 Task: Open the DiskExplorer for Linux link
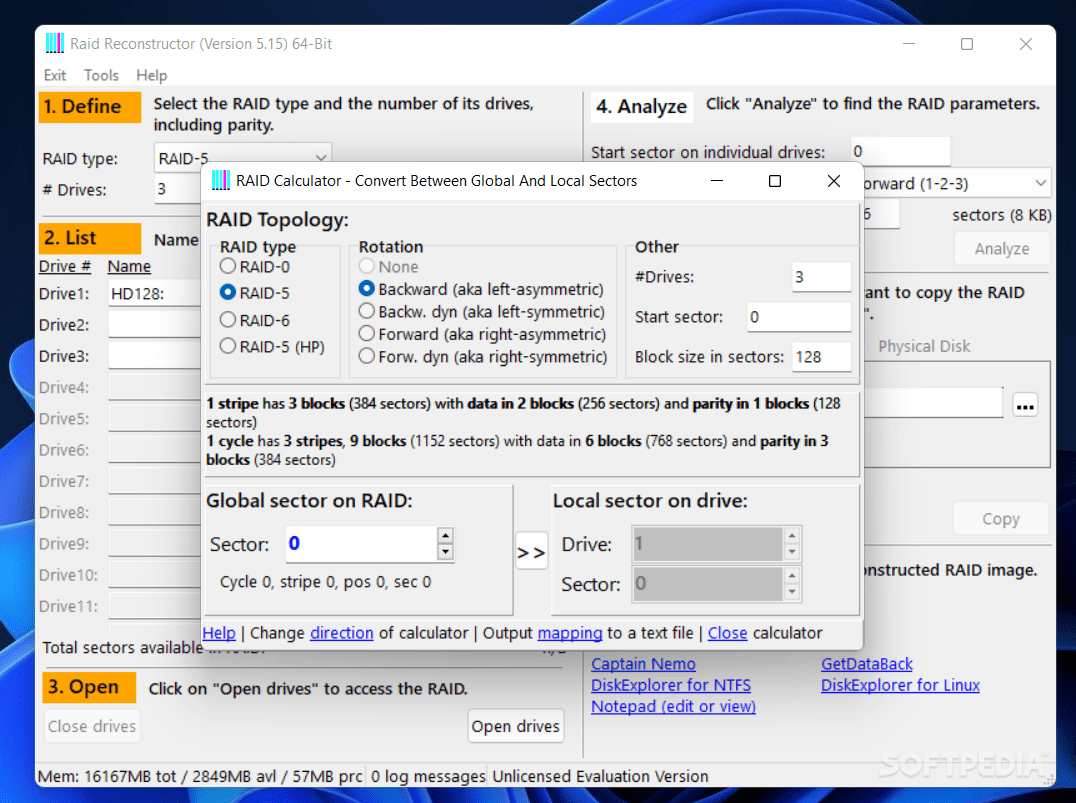tap(900, 685)
